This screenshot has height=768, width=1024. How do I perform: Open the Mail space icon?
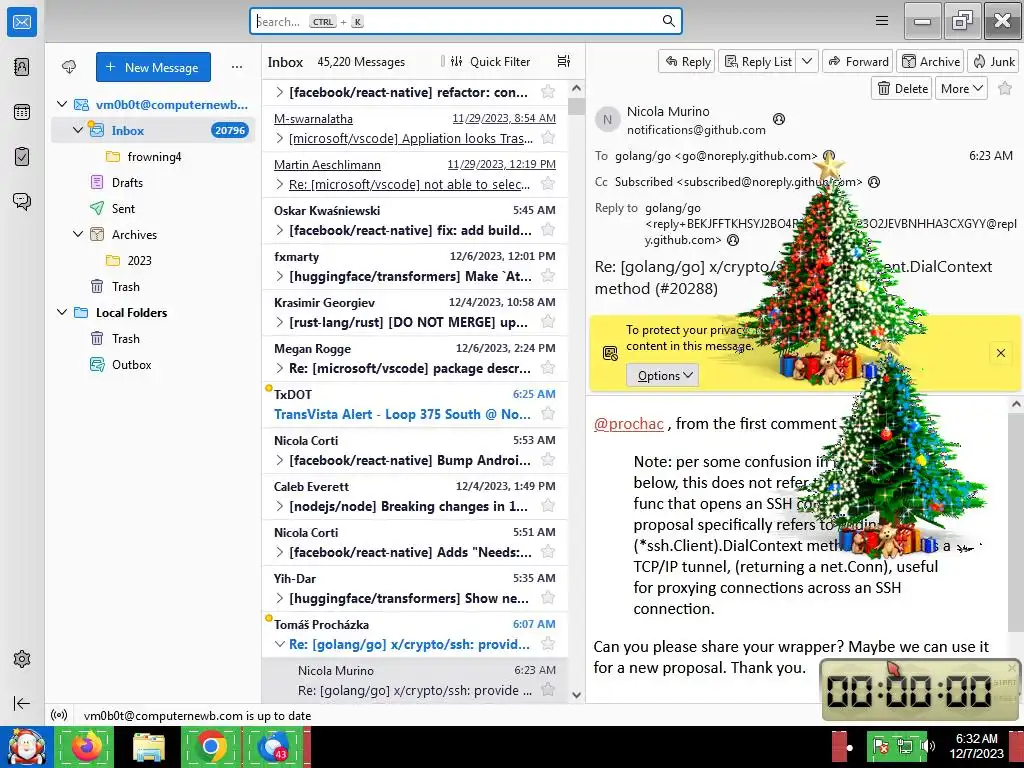(x=22, y=22)
